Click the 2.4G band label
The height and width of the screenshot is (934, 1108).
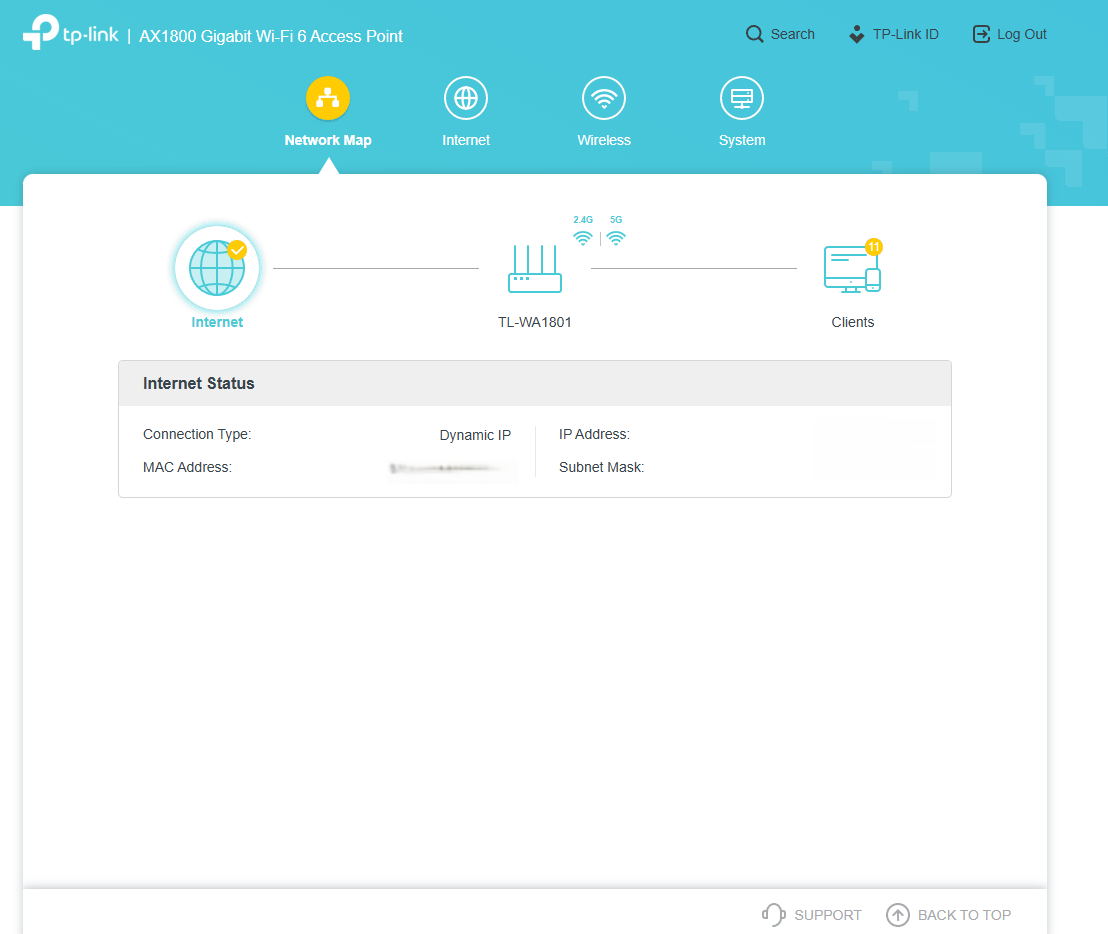coord(583,220)
